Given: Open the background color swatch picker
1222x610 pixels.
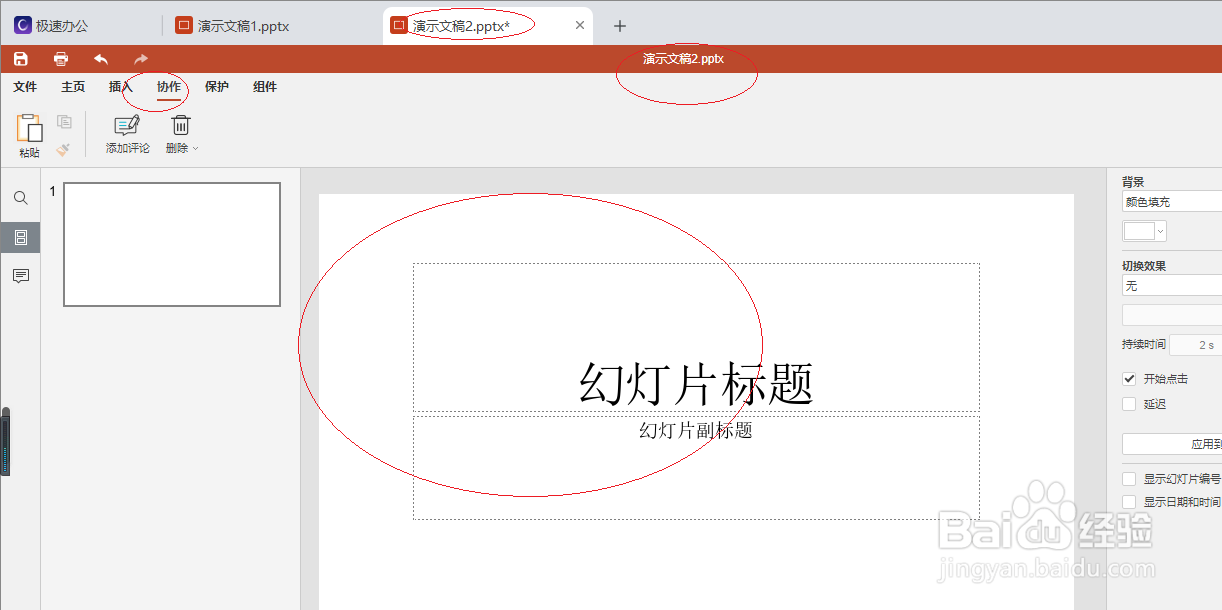Looking at the screenshot, I should (1142, 230).
